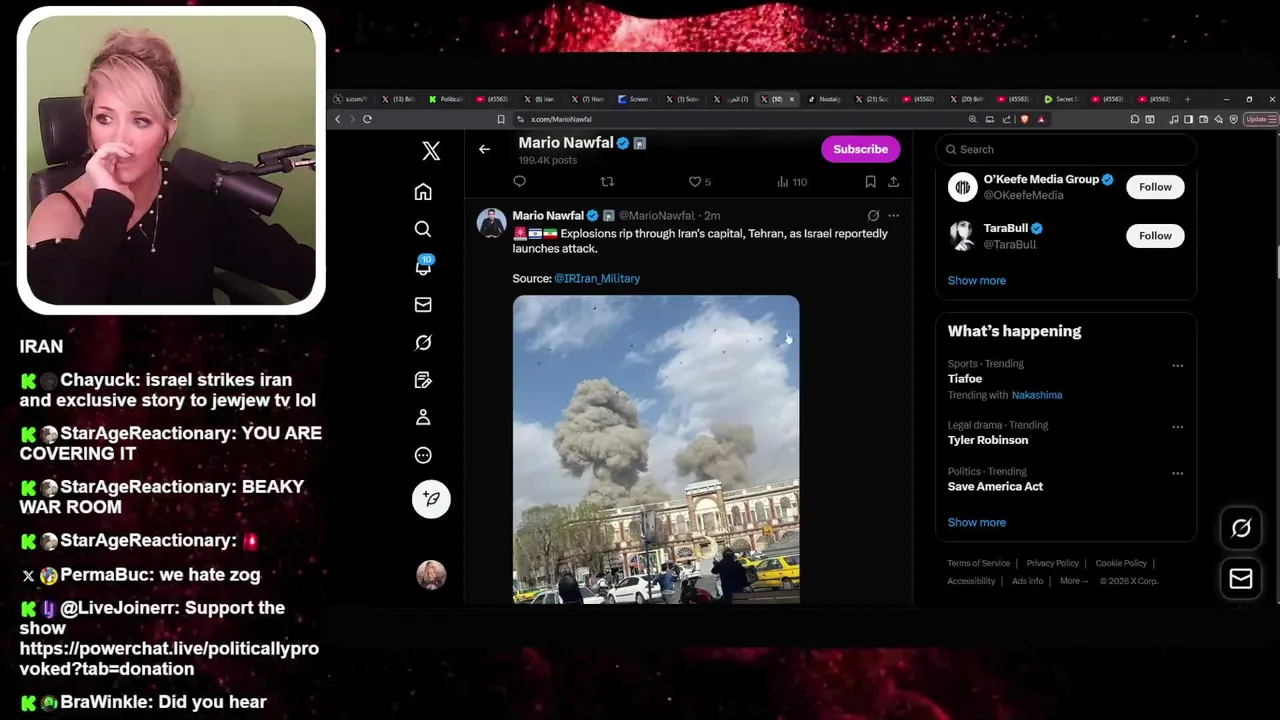Image resolution: width=1280 pixels, height=720 pixels.
Task: Play the Tehran explosion video
Action: [656, 449]
